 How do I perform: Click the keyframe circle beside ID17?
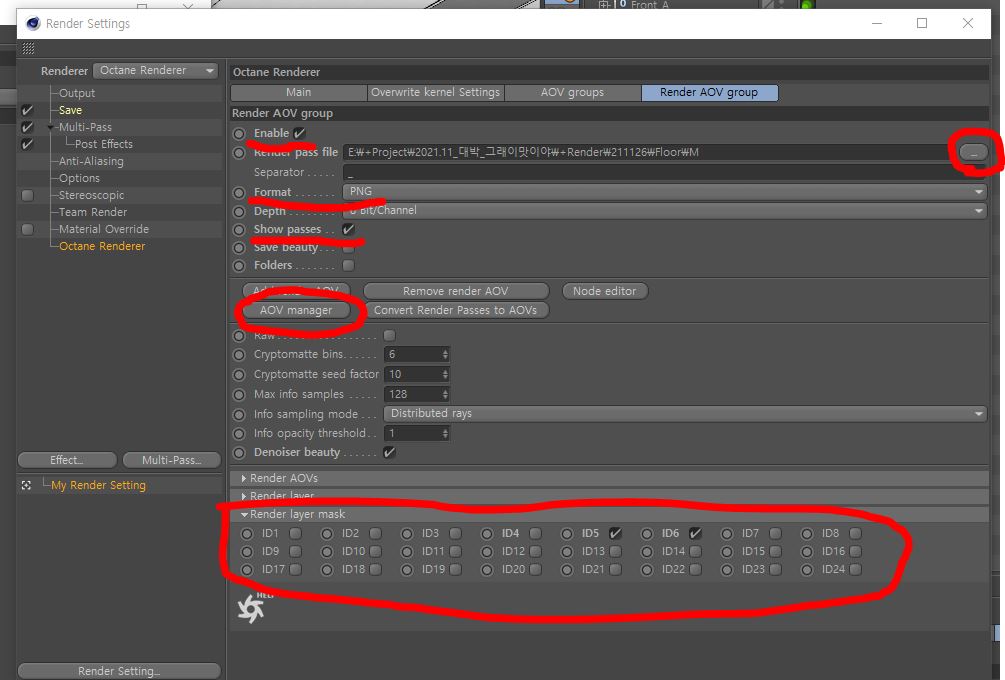[247, 569]
